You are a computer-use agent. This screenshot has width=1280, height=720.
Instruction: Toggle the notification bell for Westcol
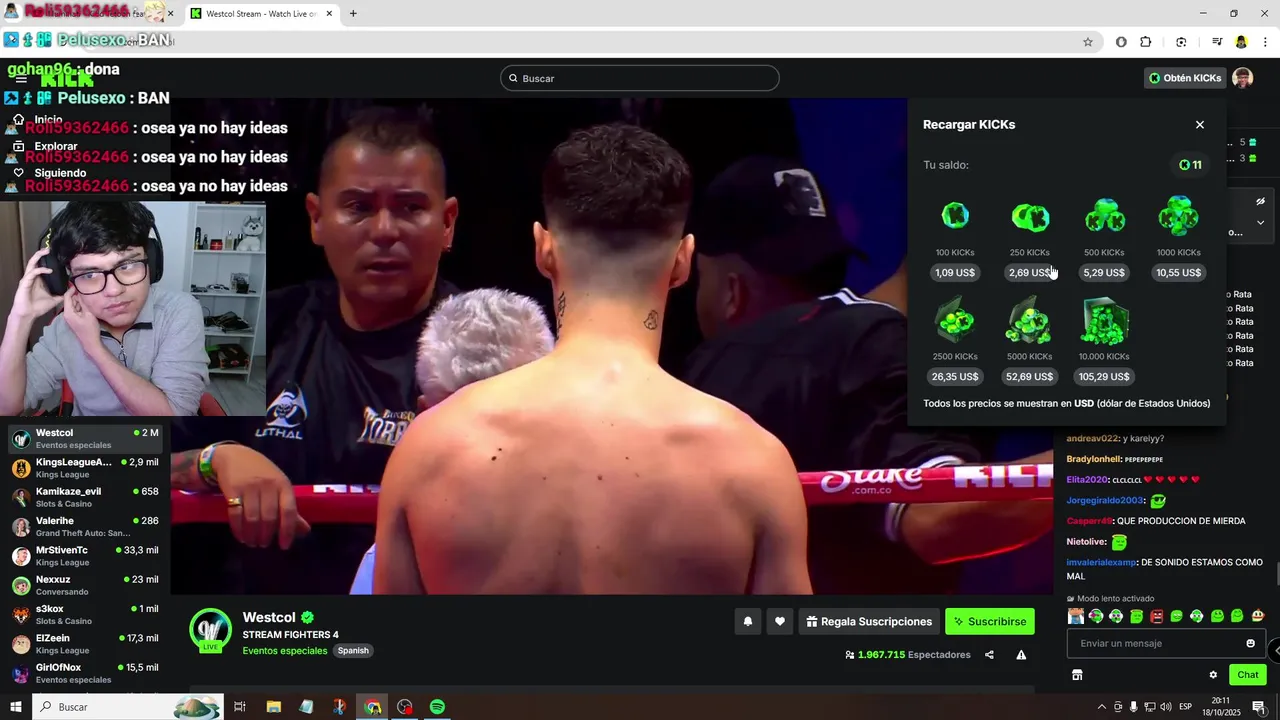click(747, 622)
